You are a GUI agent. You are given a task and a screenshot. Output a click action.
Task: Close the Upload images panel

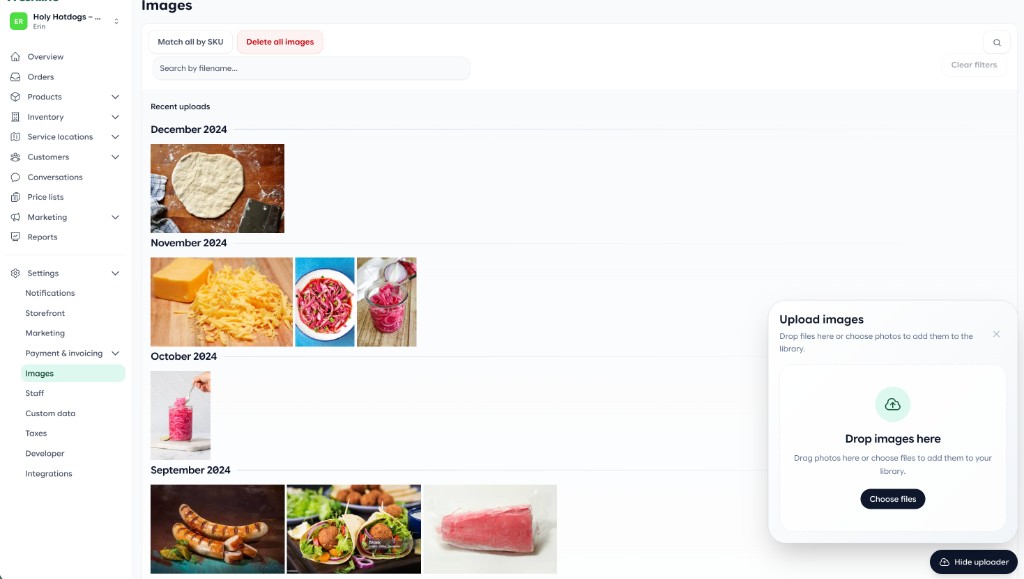(x=996, y=334)
